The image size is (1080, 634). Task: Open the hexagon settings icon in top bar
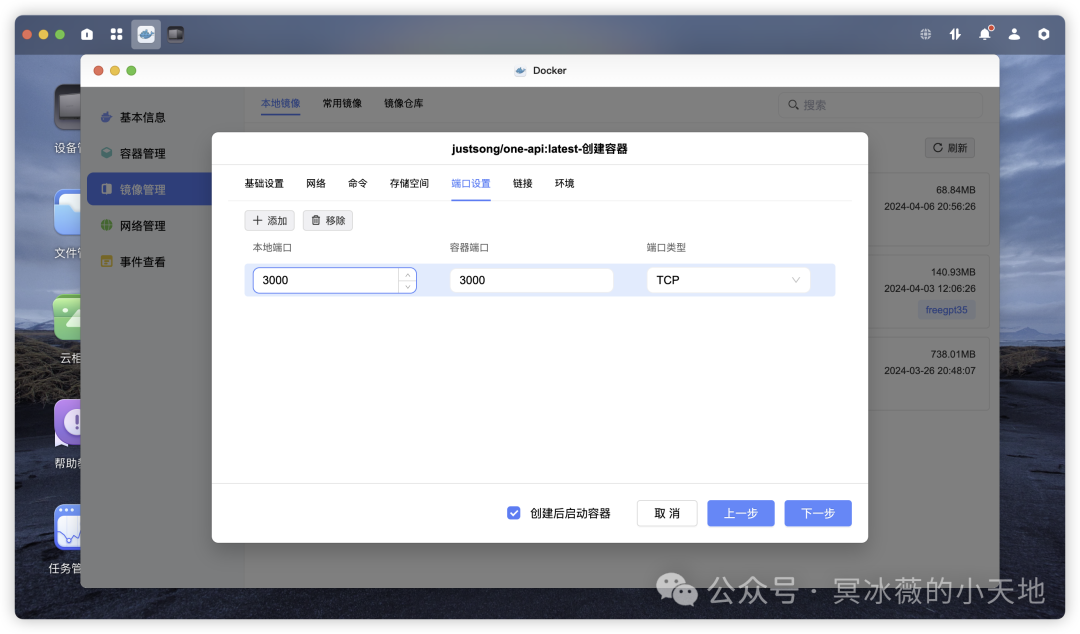(x=1044, y=34)
